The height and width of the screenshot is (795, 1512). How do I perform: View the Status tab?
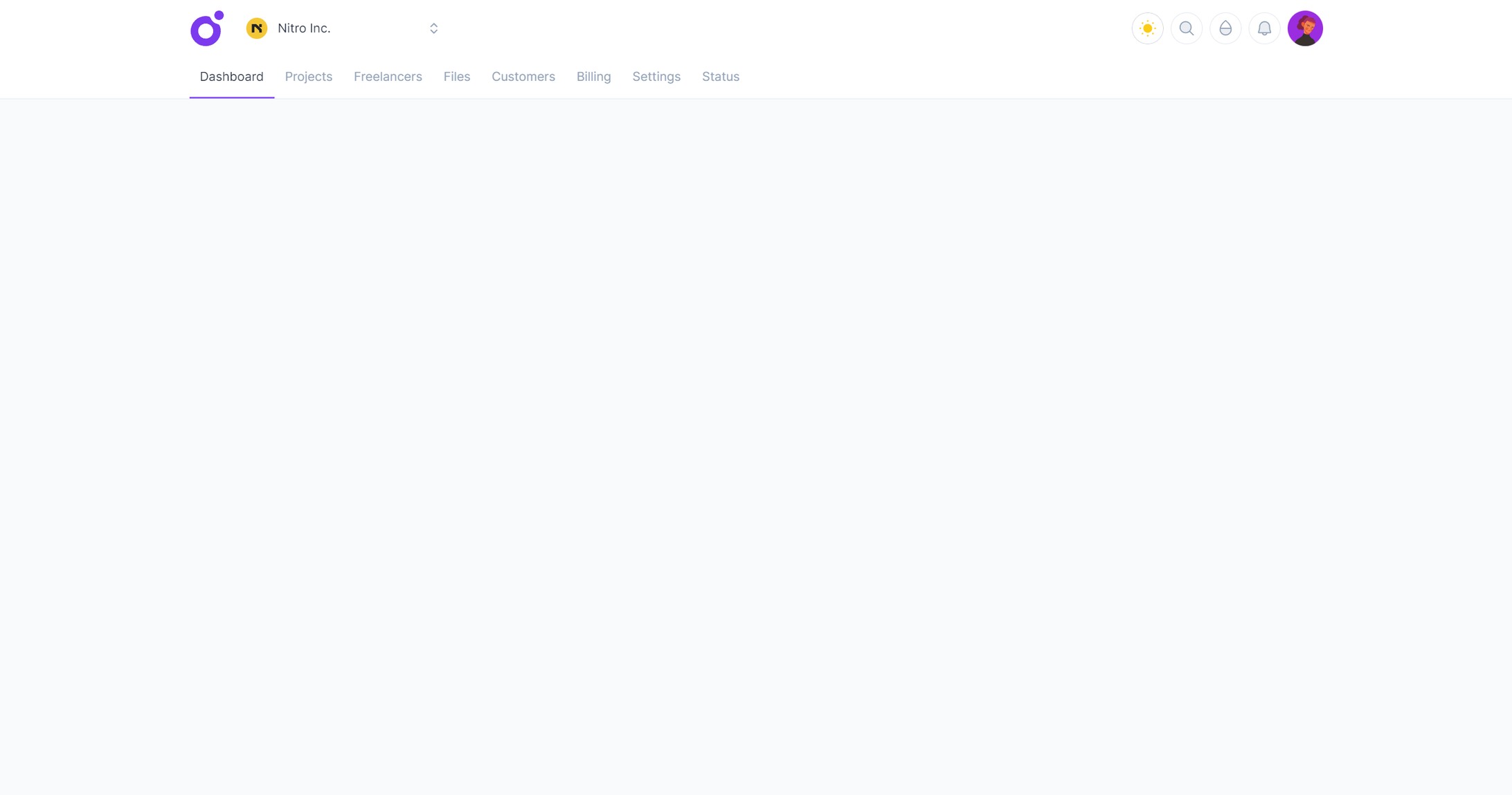click(720, 77)
